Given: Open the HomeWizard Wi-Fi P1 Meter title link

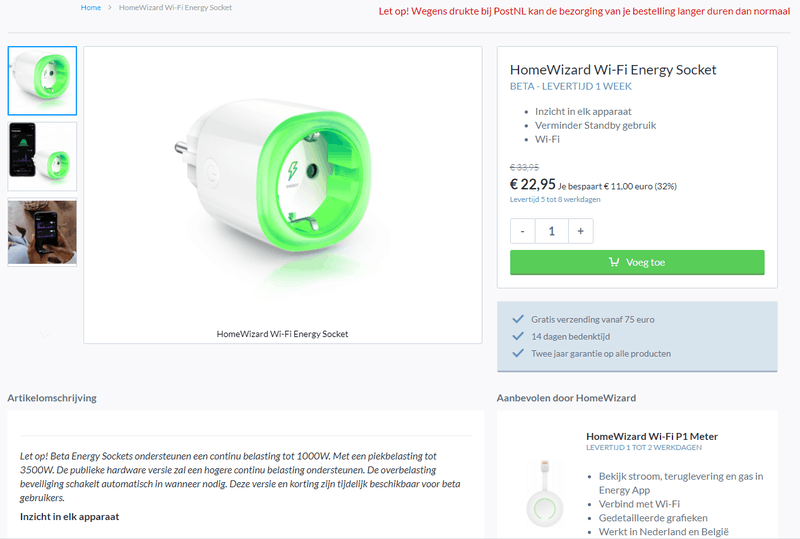Looking at the screenshot, I should pyautogui.click(x=651, y=436).
